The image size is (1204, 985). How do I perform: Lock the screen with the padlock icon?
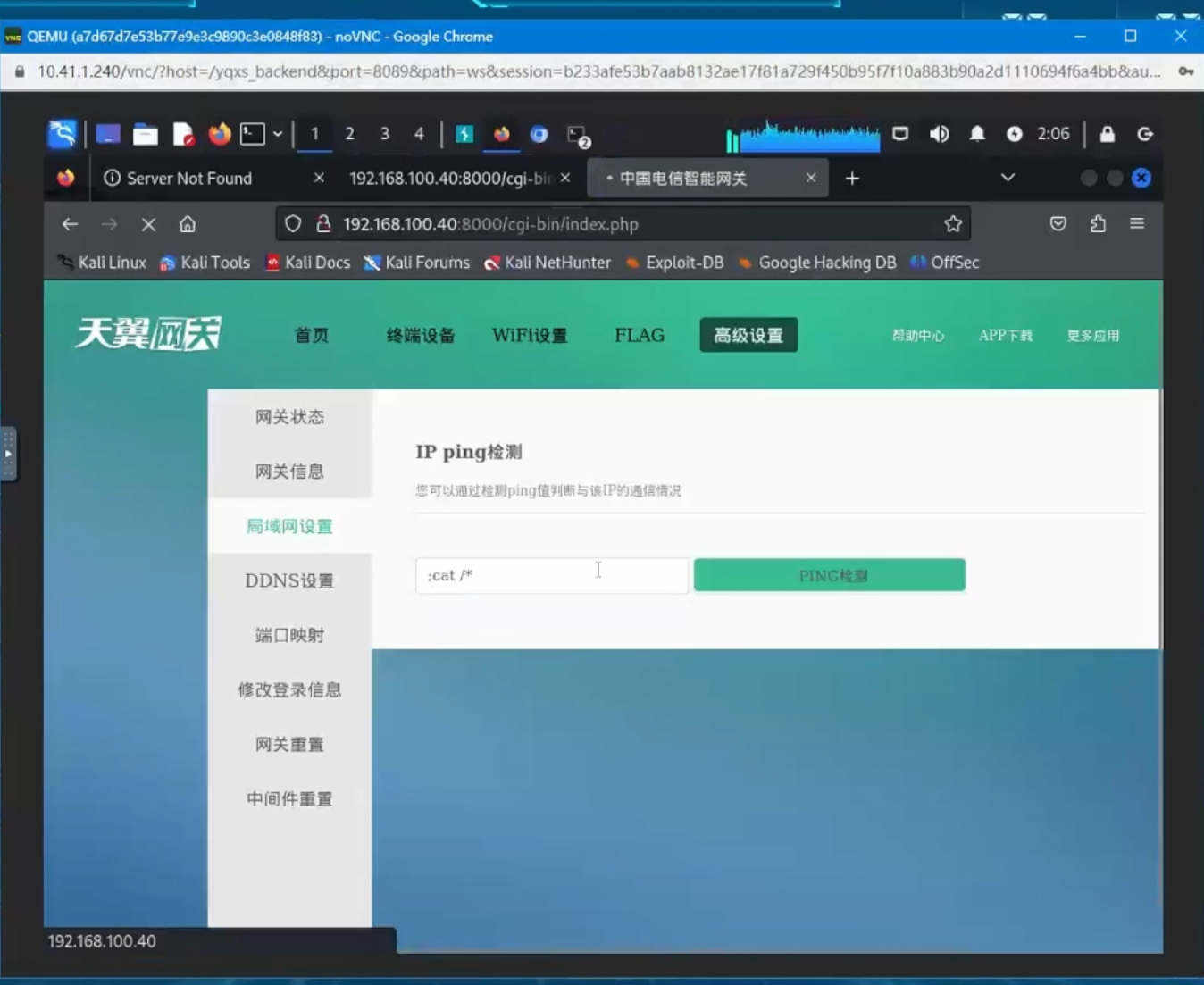[1107, 134]
